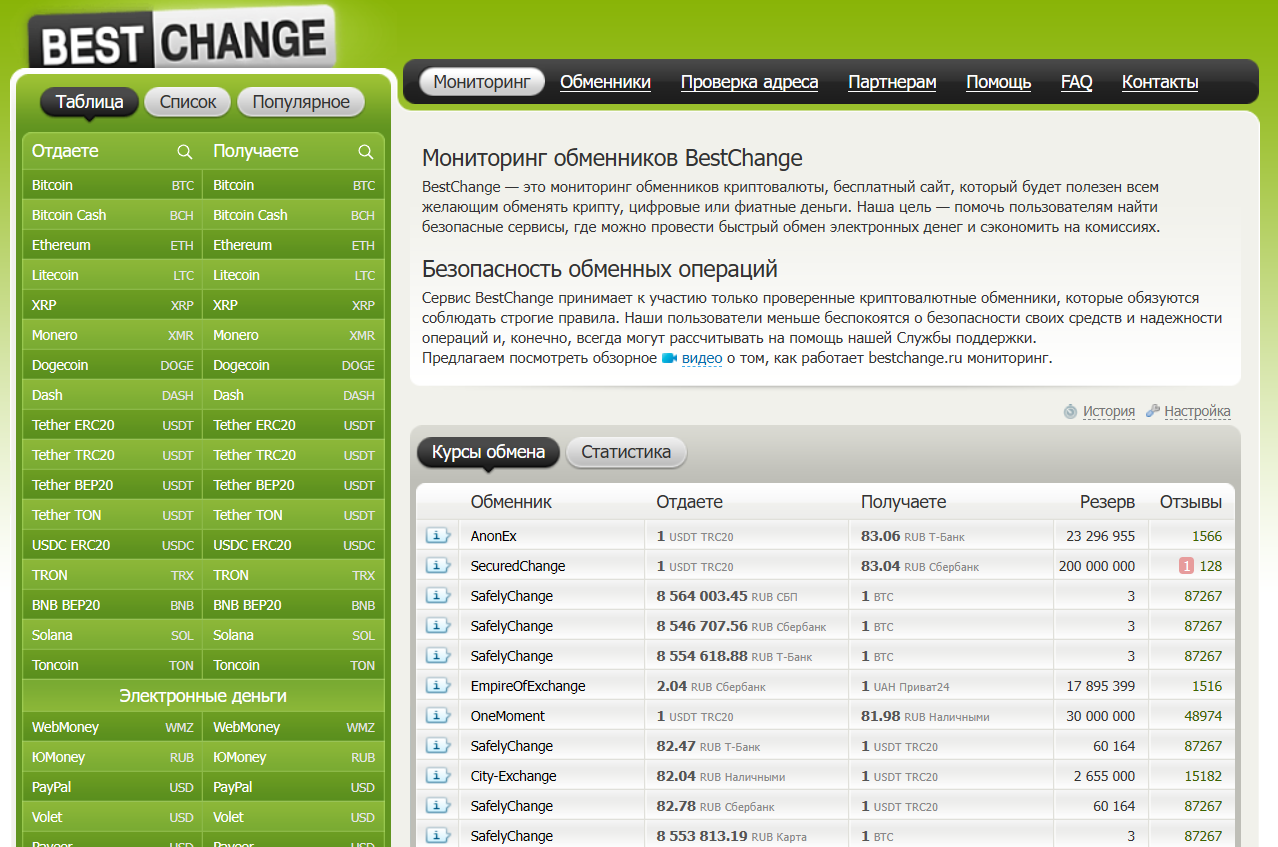
Task: Open the info icon for SecuredChange row
Action: (438, 566)
